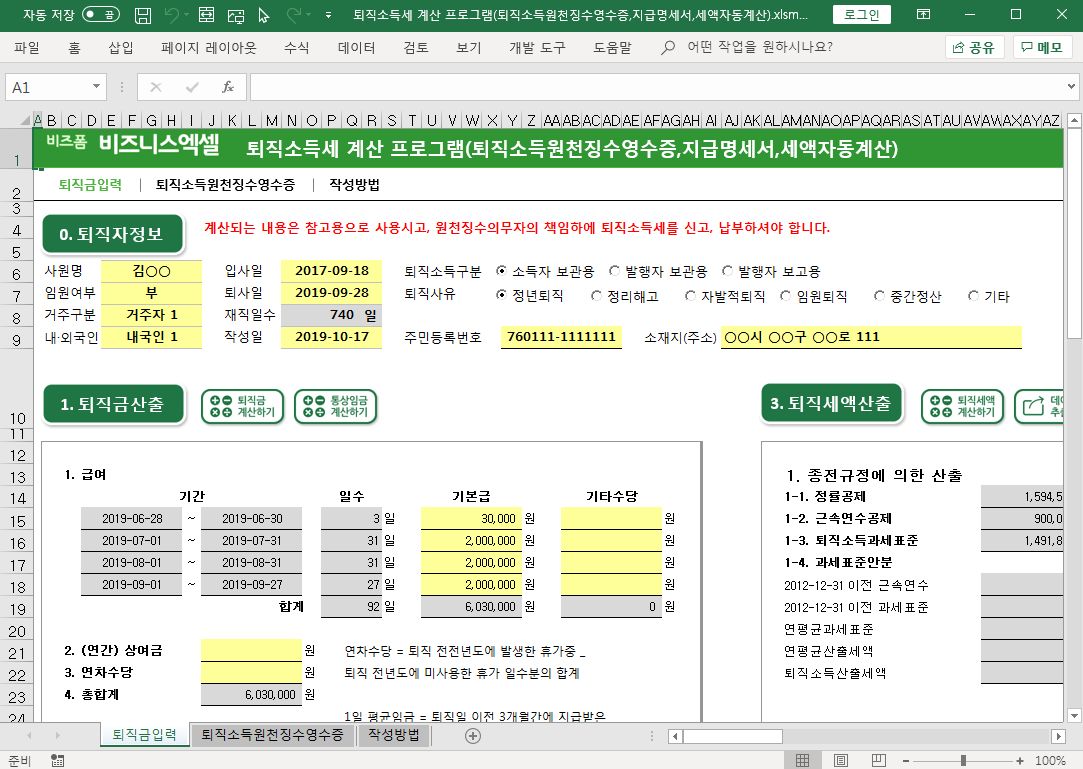
Task: Toggle the 자동 저장 autosave switch
Action: pyautogui.click(x=101, y=15)
